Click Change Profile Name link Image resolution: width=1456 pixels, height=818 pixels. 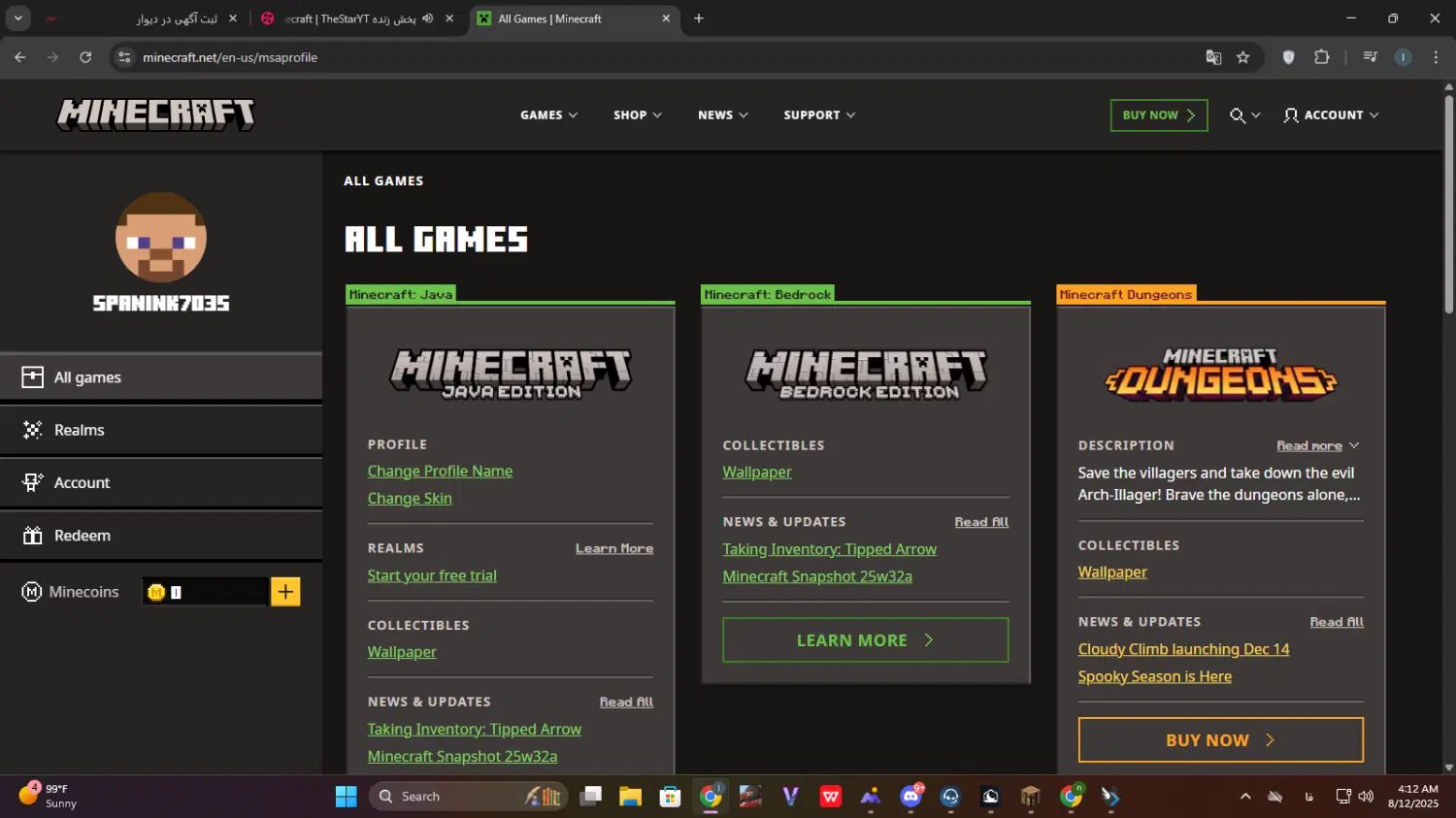[x=440, y=472]
